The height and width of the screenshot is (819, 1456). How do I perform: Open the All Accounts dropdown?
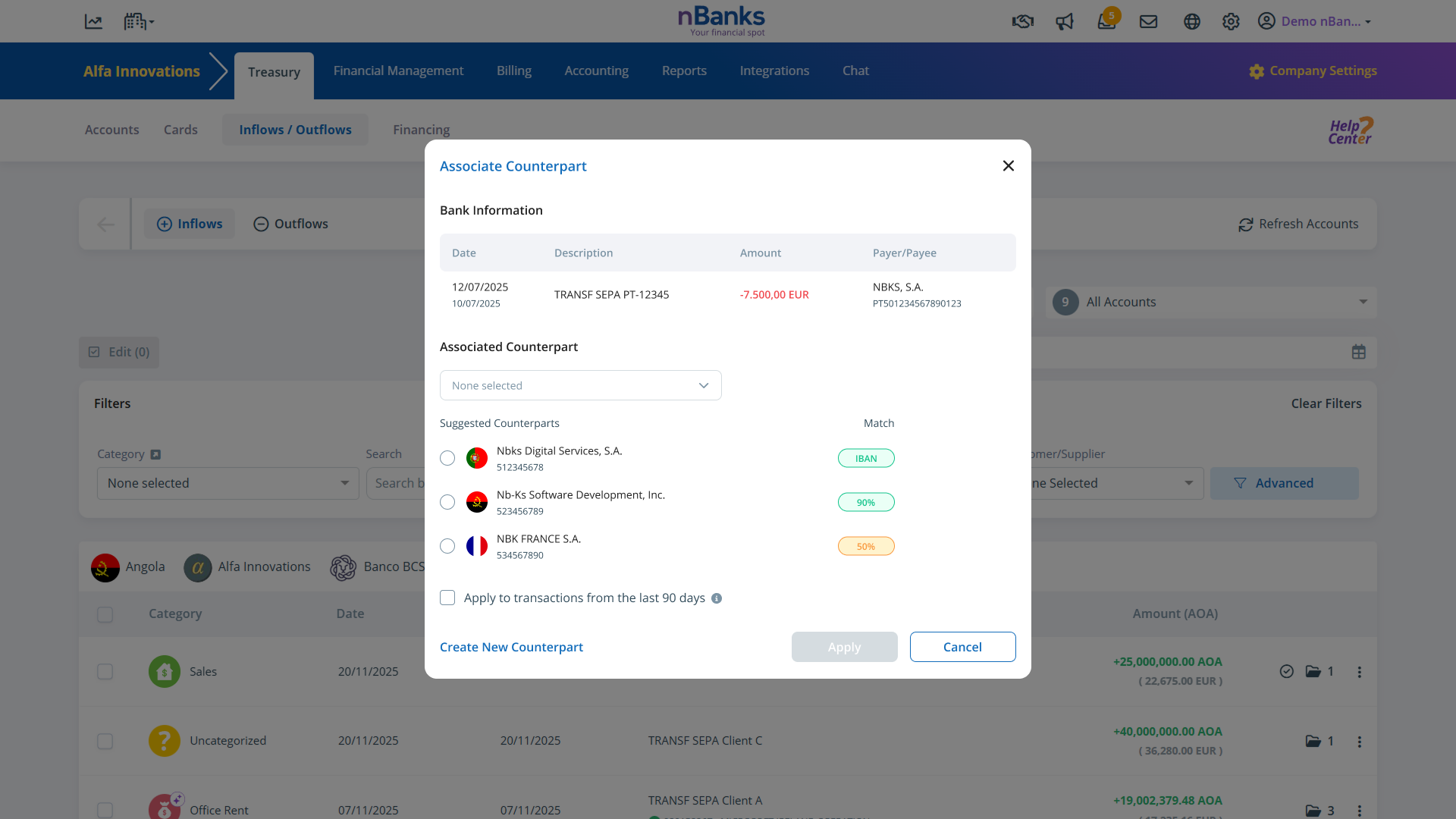(x=1210, y=302)
